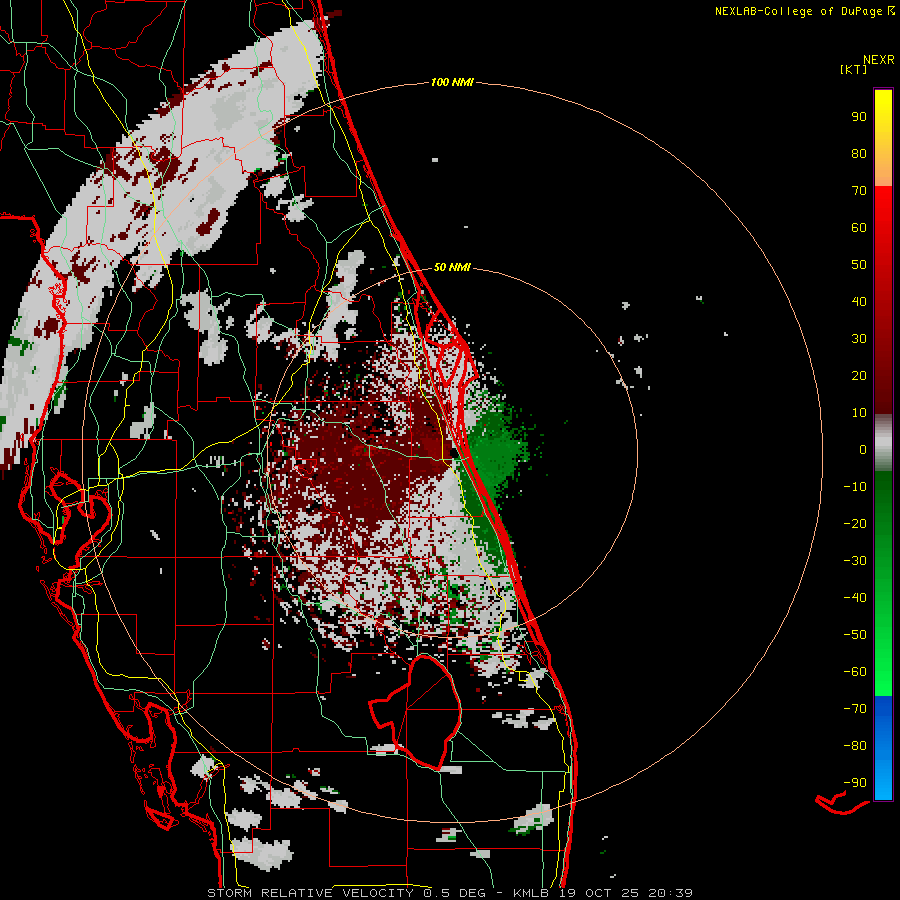900x900 pixels.
Task: Click the -10 scale value
Action: click(855, 487)
